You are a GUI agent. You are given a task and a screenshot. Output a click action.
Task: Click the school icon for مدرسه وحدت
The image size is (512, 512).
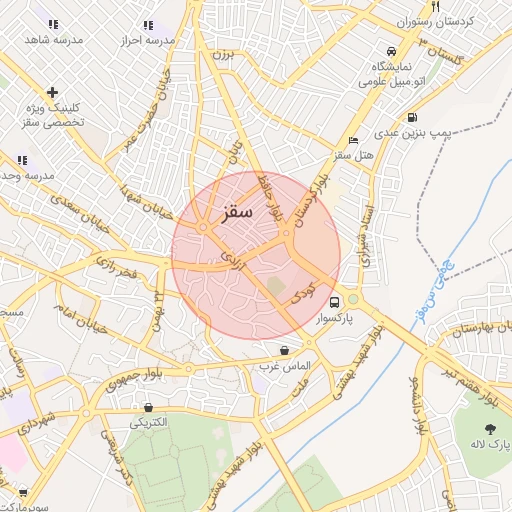click(x=22, y=161)
